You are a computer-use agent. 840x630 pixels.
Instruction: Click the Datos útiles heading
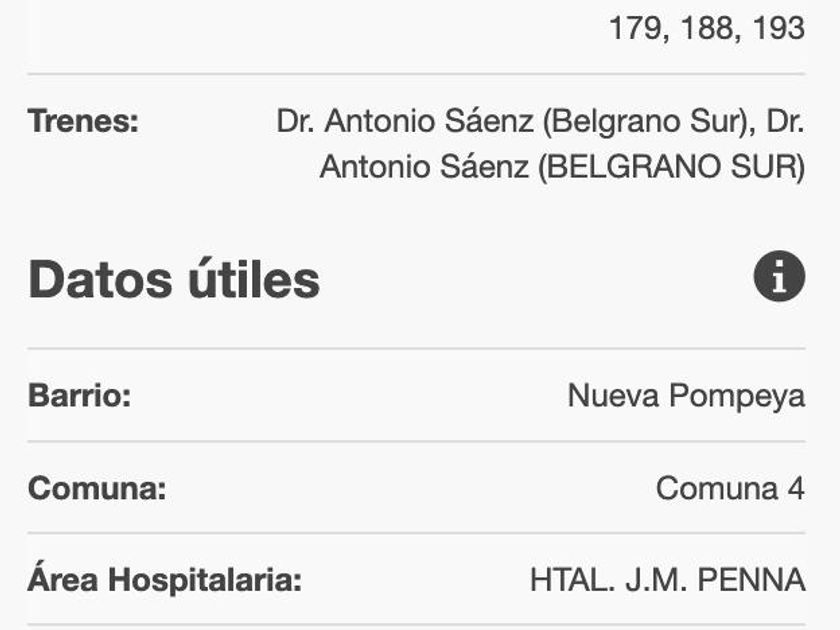click(x=174, y=279)
